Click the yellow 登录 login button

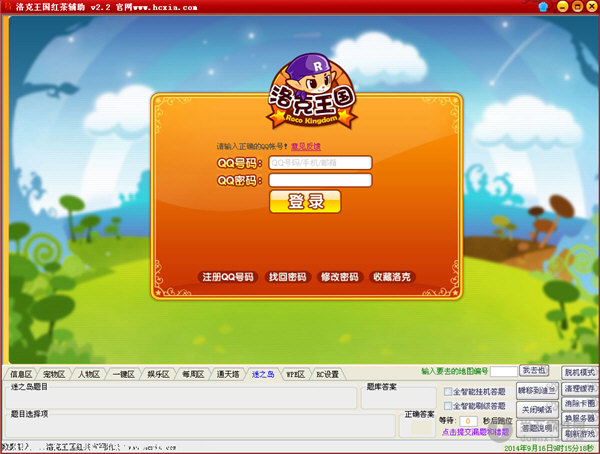point(305,201)
